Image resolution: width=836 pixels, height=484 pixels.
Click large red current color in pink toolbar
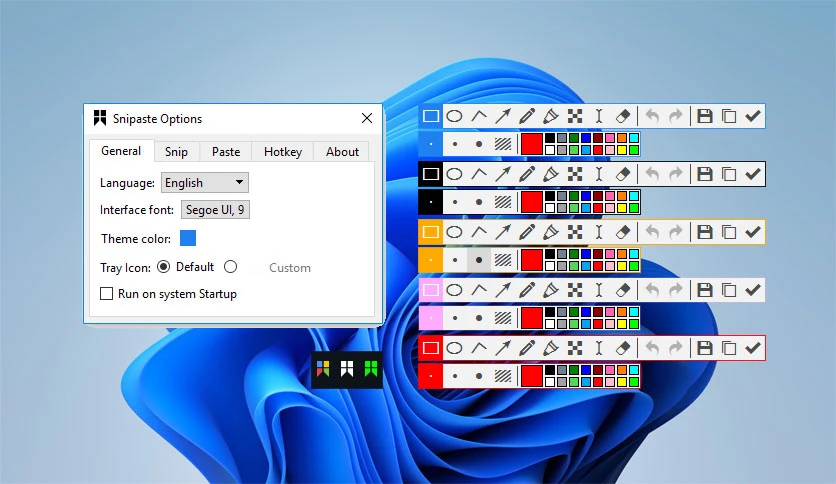(x=532, y=318)
